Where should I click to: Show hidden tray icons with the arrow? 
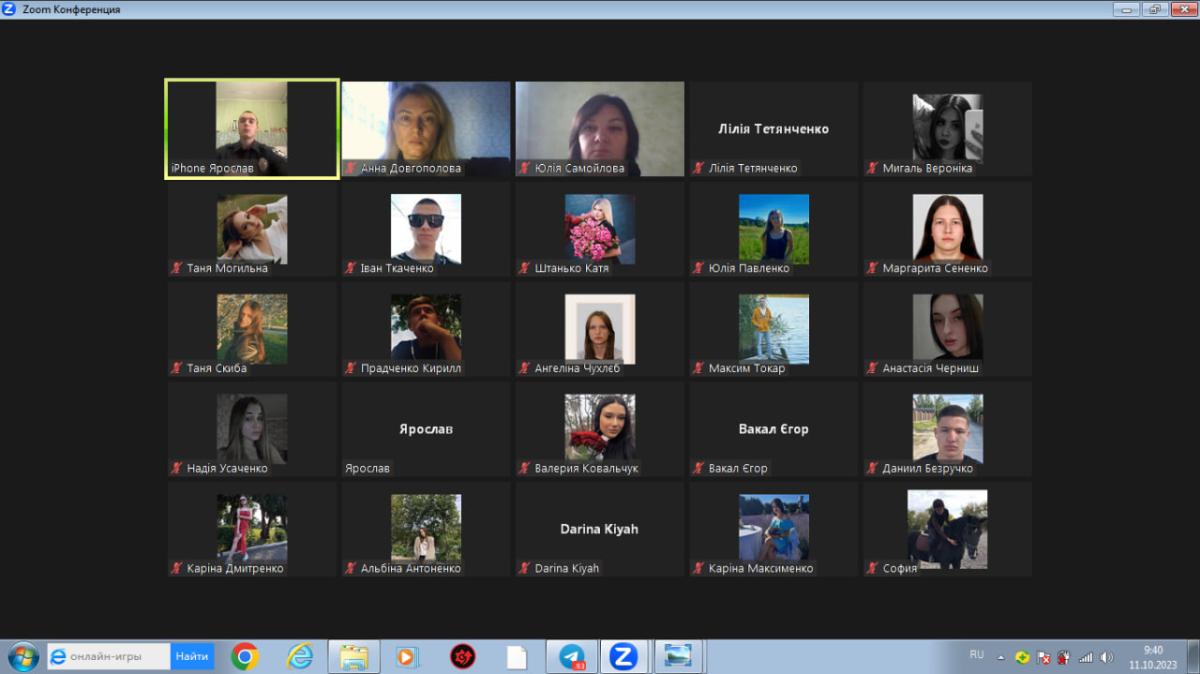pyautogui.click(x=1001, y=657)
